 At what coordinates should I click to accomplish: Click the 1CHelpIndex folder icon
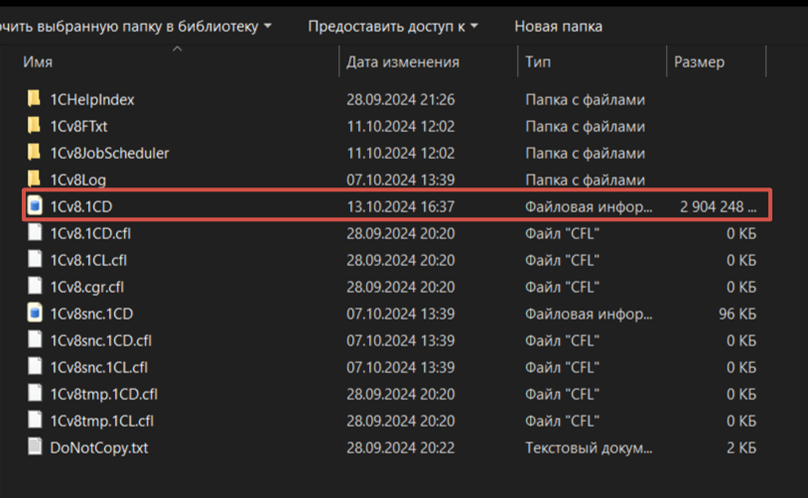(34, 98)
